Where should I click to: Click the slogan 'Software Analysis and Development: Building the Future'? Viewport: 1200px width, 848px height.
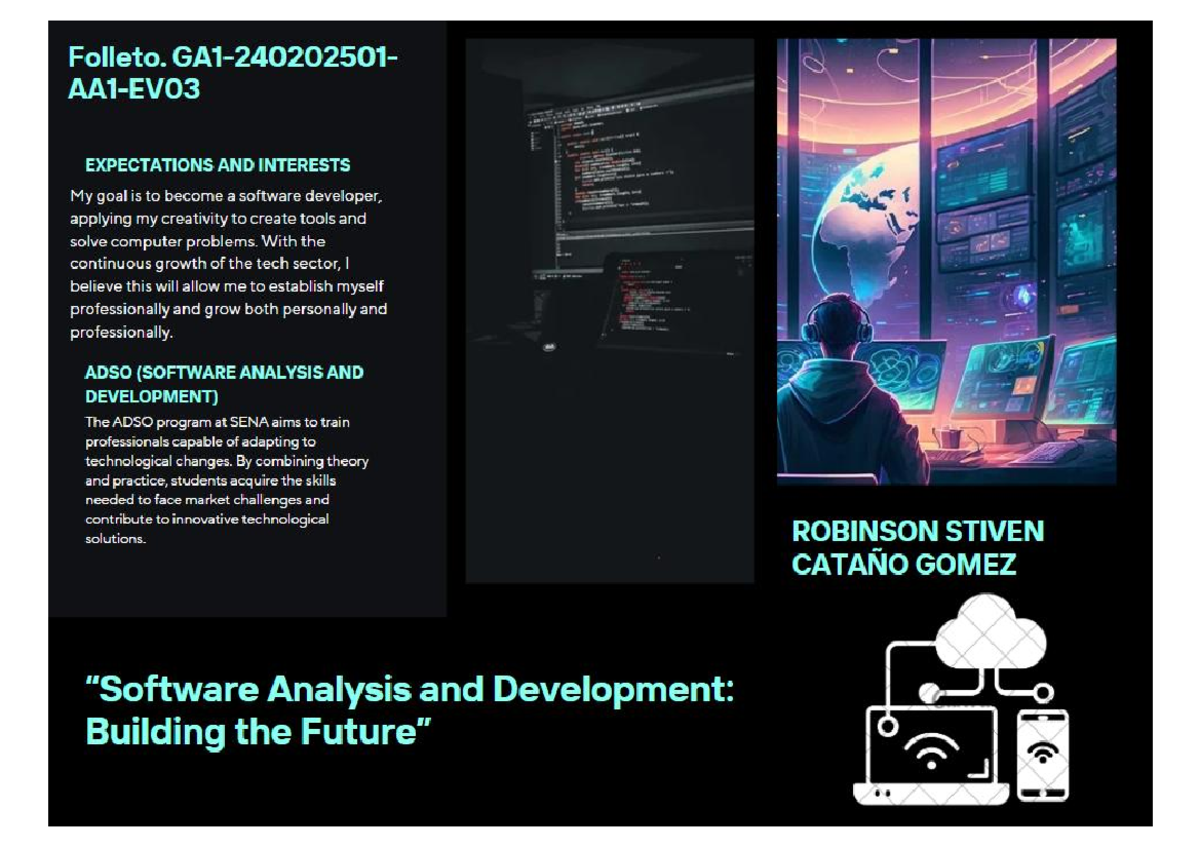point(410,711)
